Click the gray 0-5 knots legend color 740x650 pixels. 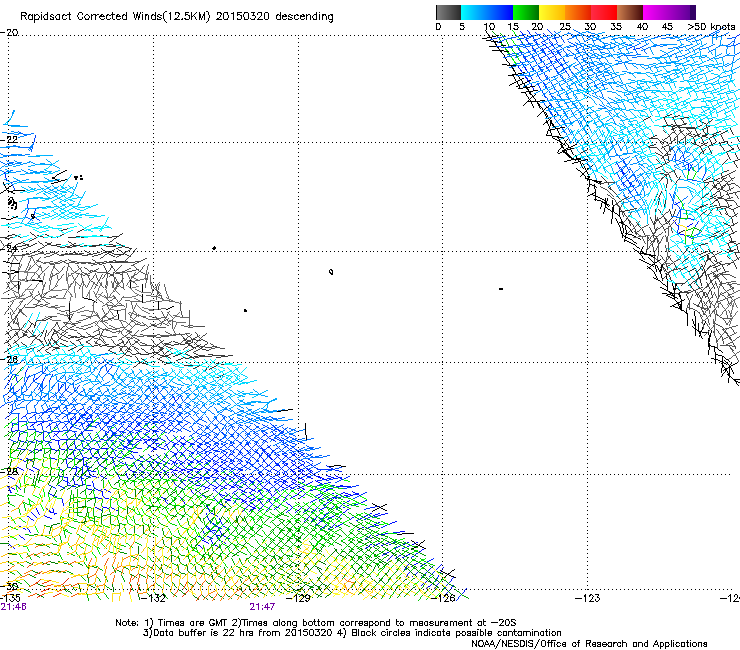[x=448, y=12]
